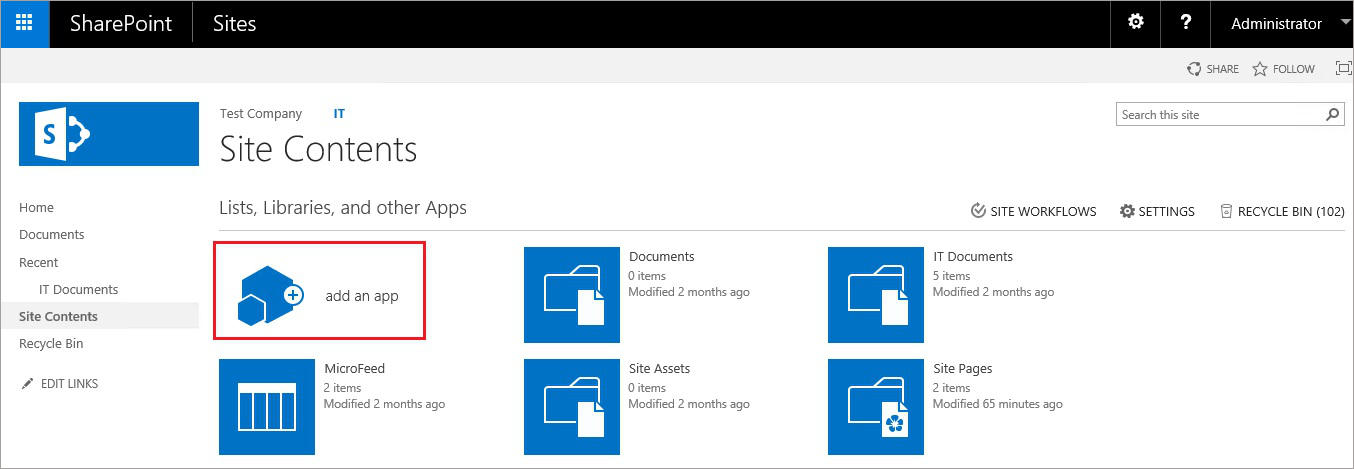The width and height of the screenshot is (1354, 469).
Task: Open the MicroFeed list tile icon
Action: coord(267,407)
